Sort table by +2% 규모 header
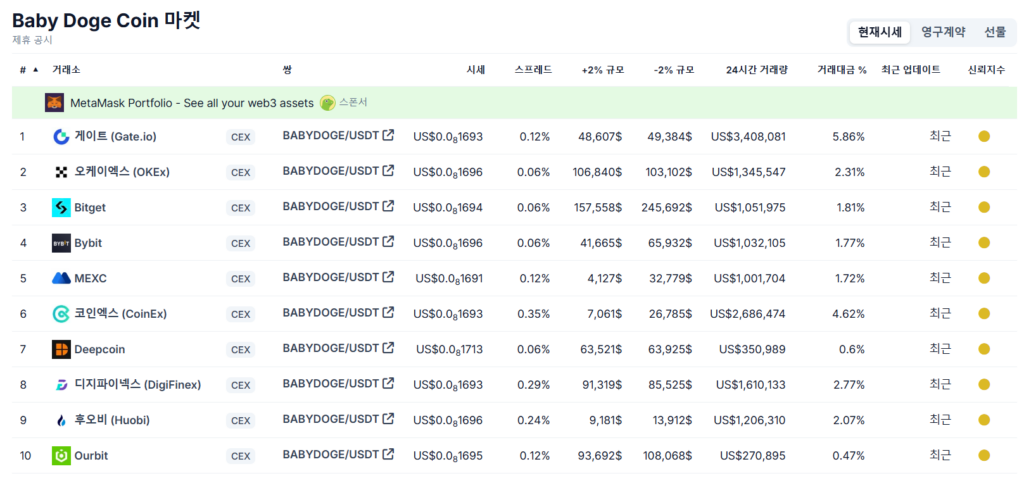1024x483 pixels. (x=603, y=70)
